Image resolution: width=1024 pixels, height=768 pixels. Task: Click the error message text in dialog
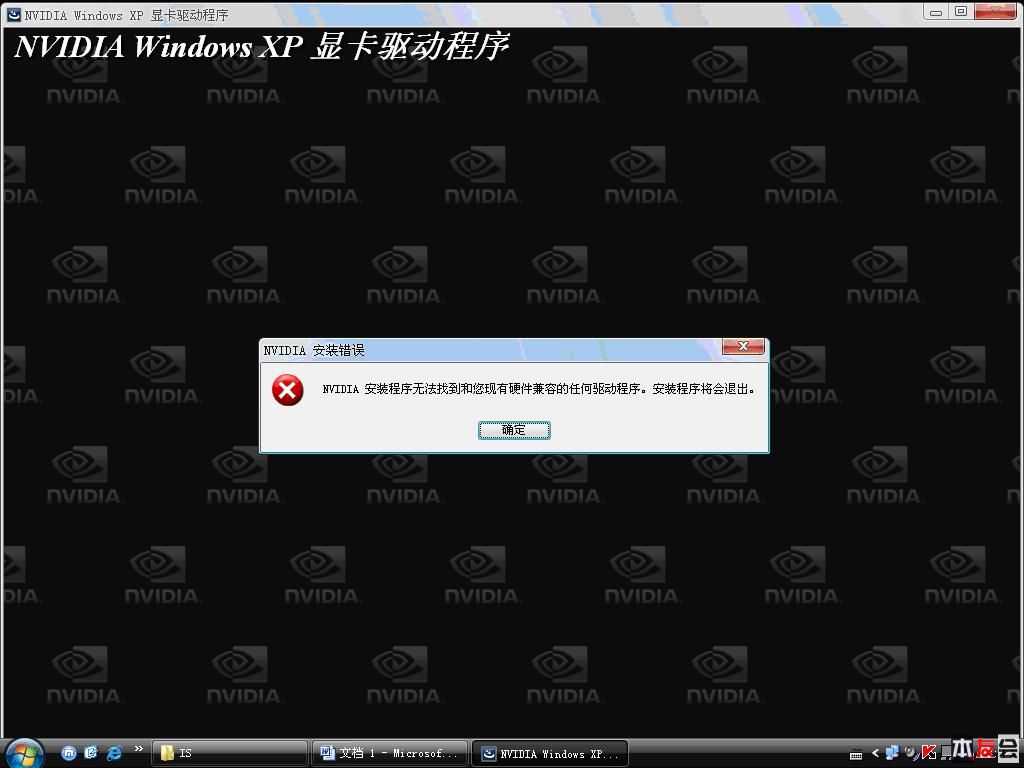[x=539, y=389]
